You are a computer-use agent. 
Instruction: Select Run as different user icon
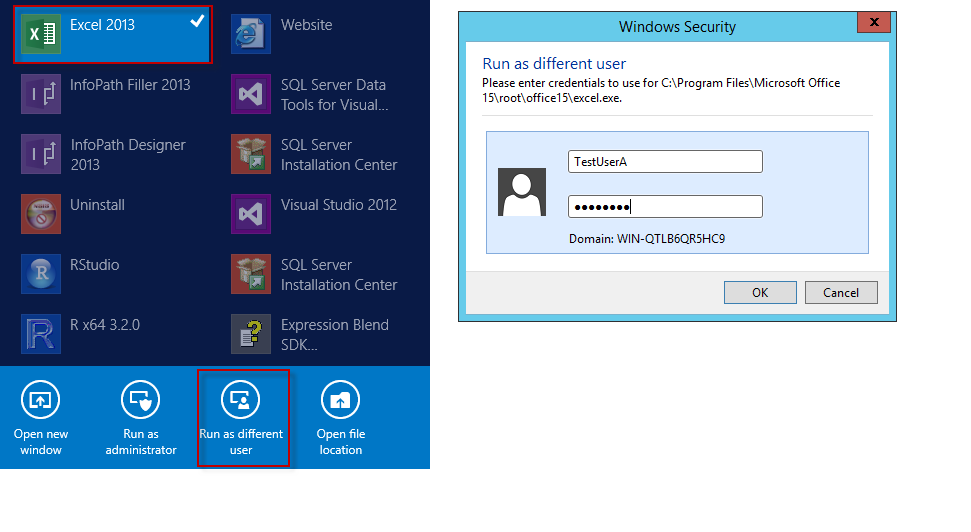[x=240, y=400]
